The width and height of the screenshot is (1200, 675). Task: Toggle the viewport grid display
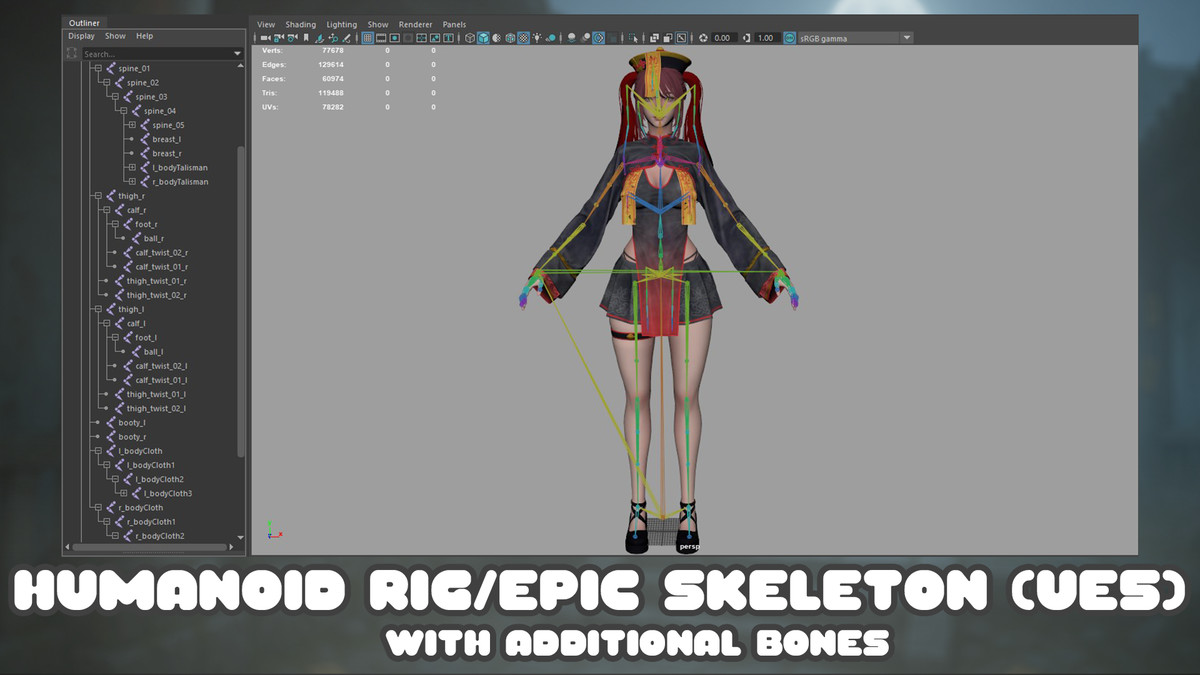tap(368, 38)
